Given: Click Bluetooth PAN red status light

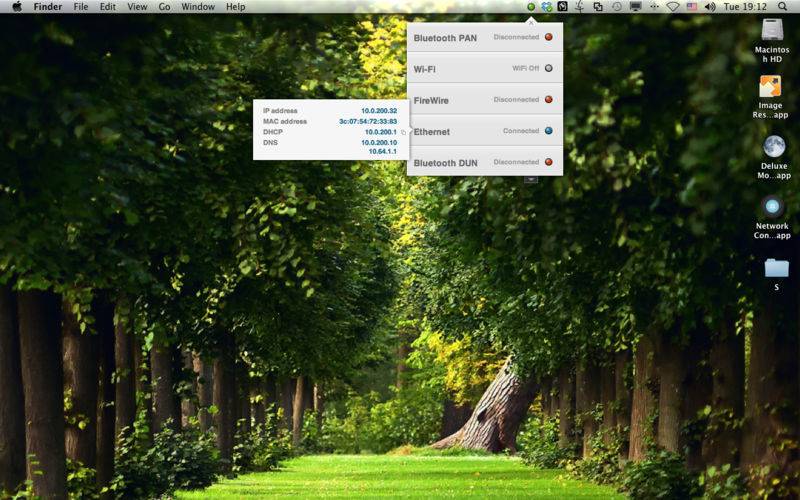Looking at the screenshot, I should [548, 37].
